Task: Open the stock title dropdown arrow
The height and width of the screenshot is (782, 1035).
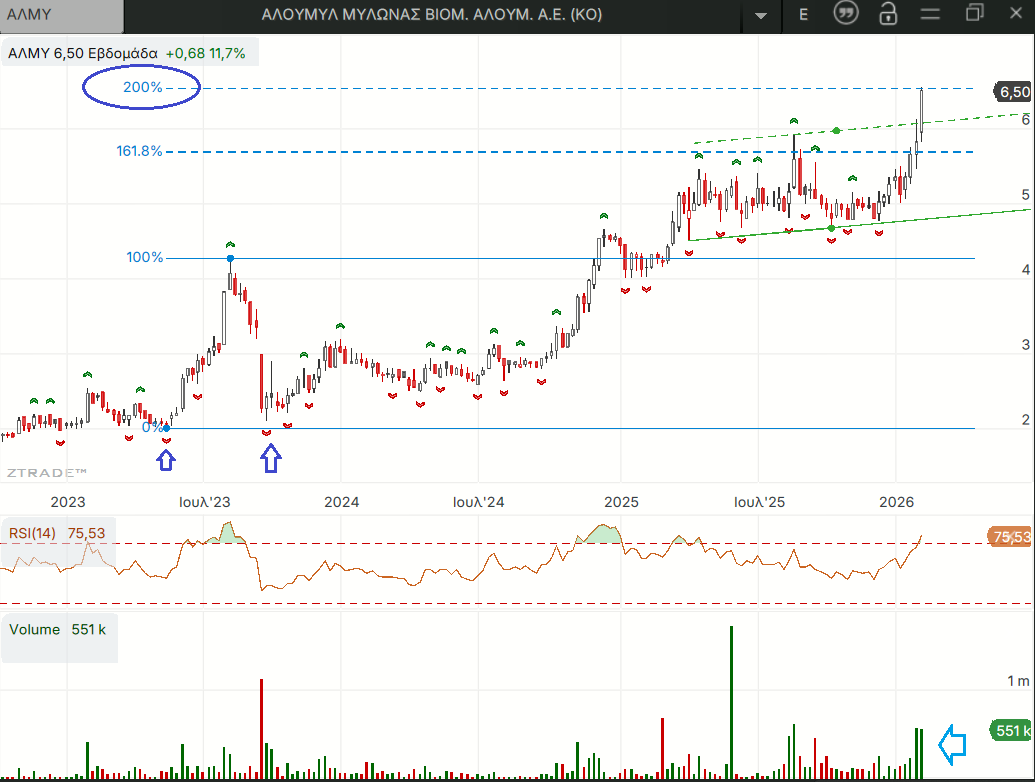Action: [762, 16]
